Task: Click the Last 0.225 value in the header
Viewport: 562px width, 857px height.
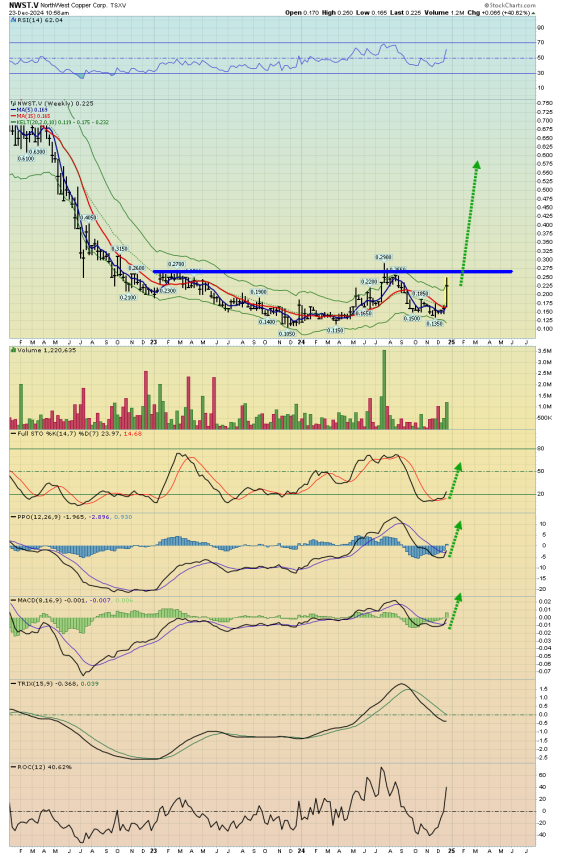Action: [x=405, y=12]
